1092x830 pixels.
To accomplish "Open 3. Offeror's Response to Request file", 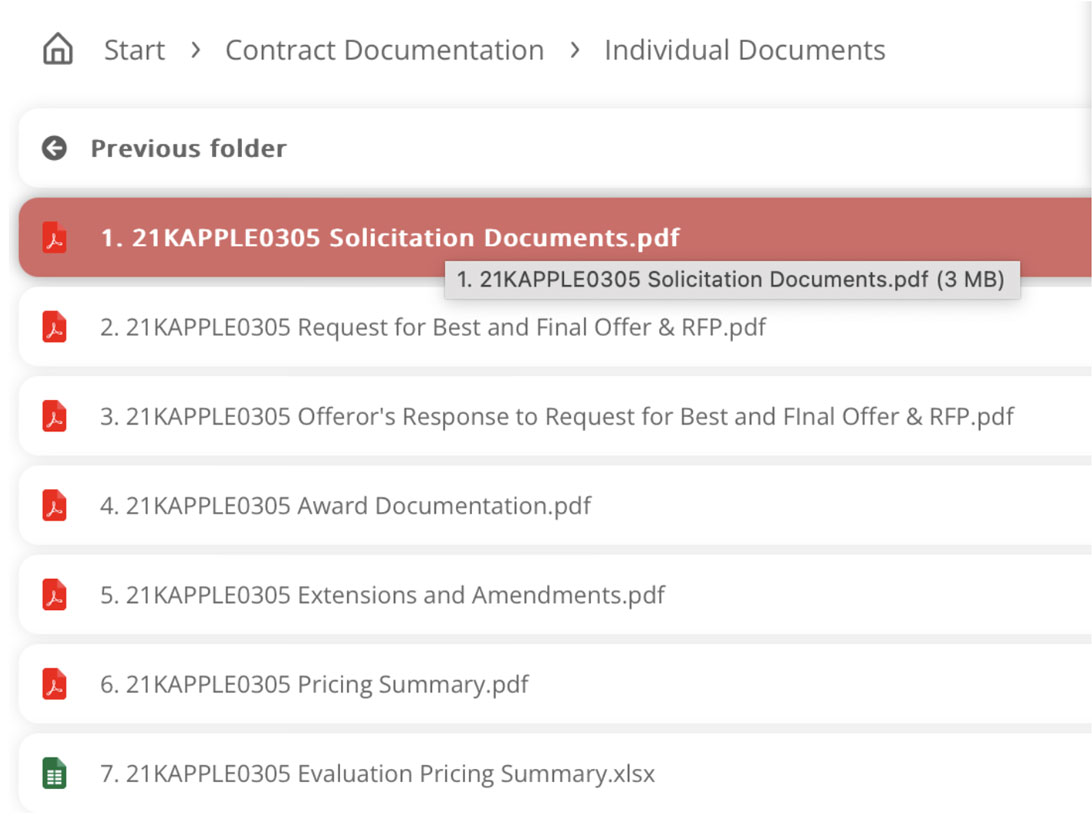I will [556, 417].
